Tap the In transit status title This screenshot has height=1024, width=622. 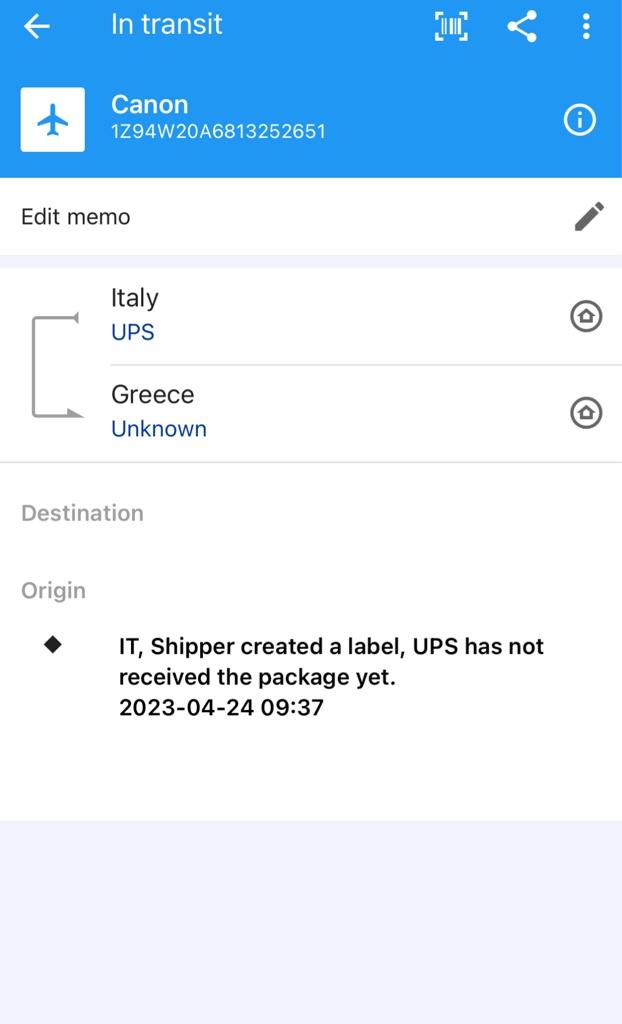[167, 25]
